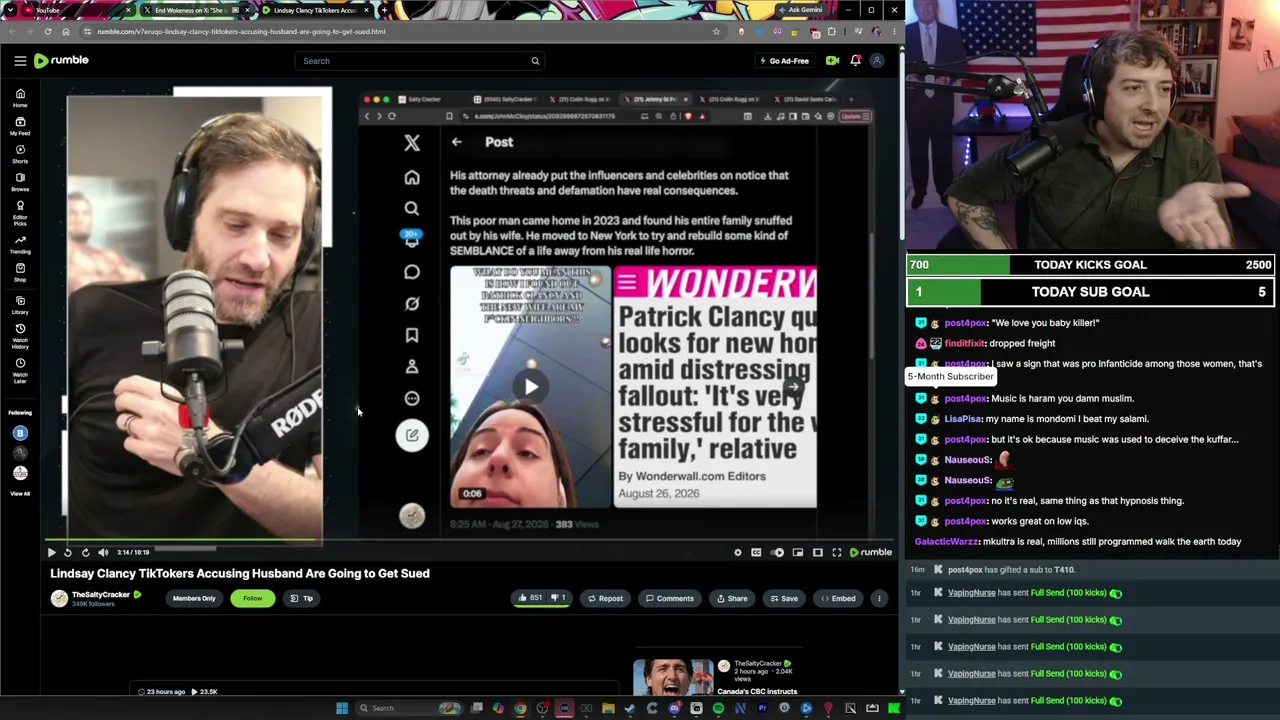This screenshot has width=1280, height=720.
Task: Open a new browser tab
Action: [x=384, y=10]
